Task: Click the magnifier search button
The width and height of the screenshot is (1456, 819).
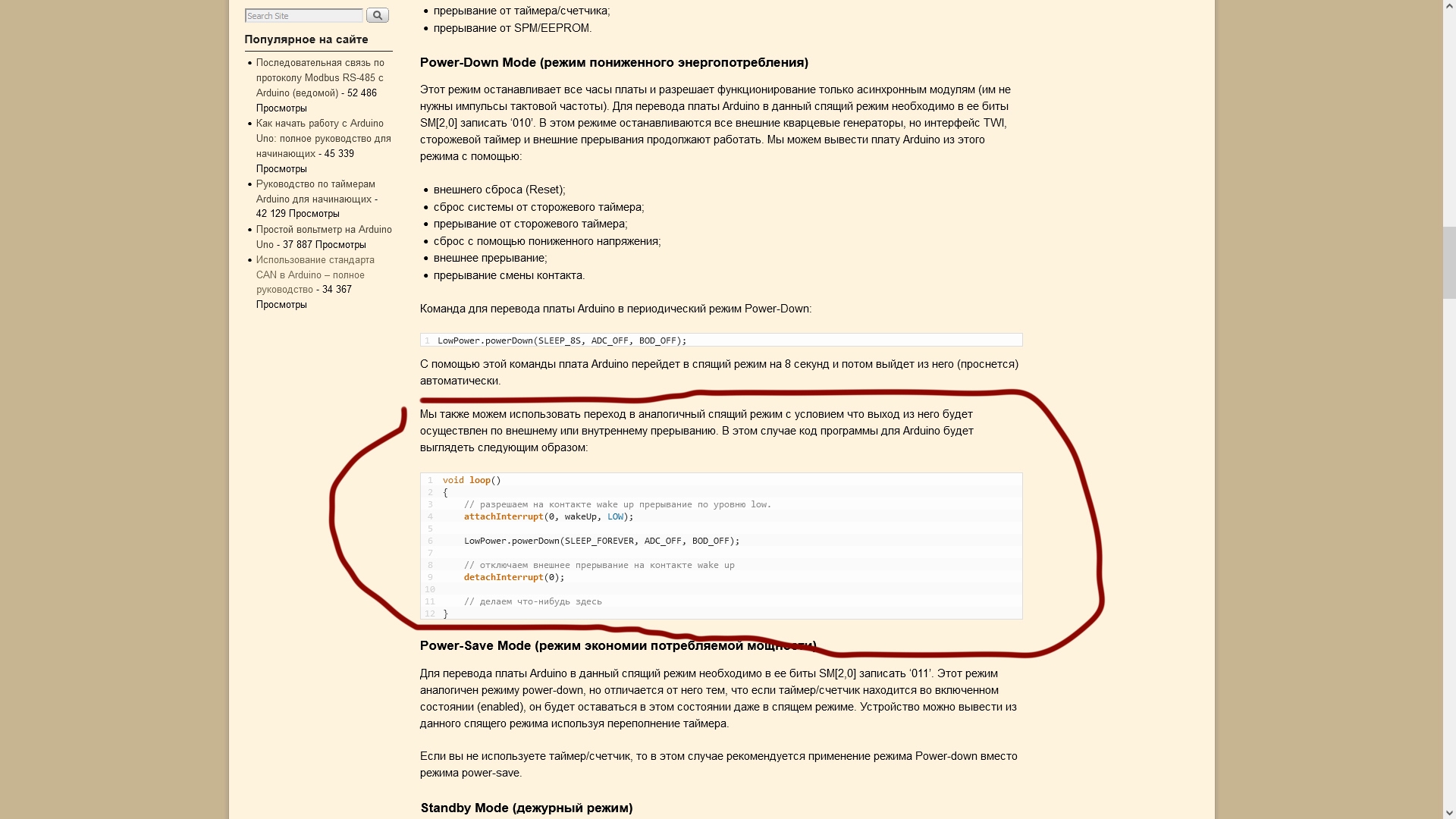Action: 377,15
